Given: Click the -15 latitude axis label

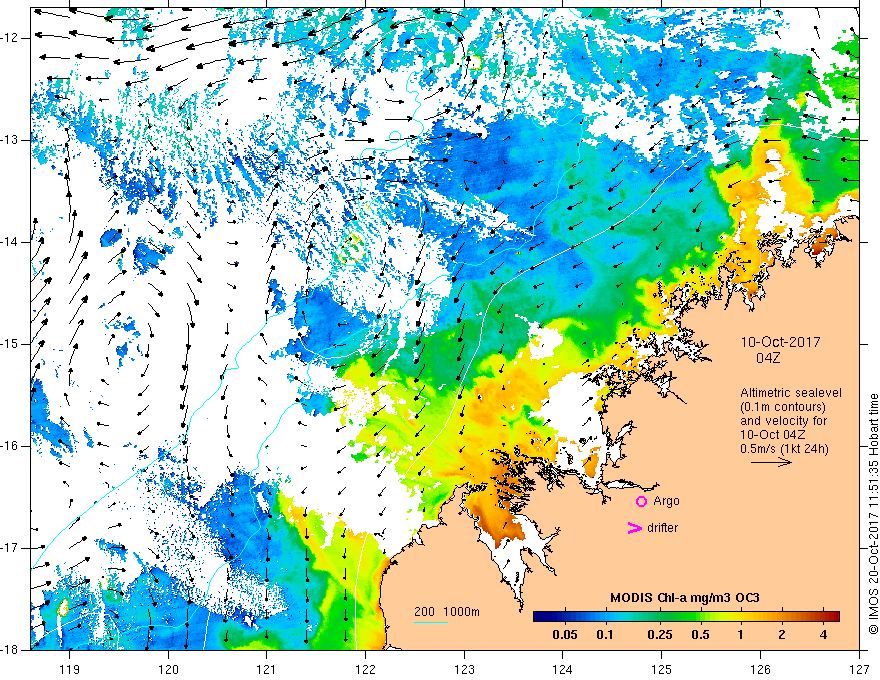Looking at the screenshot, I should (10, 344).
